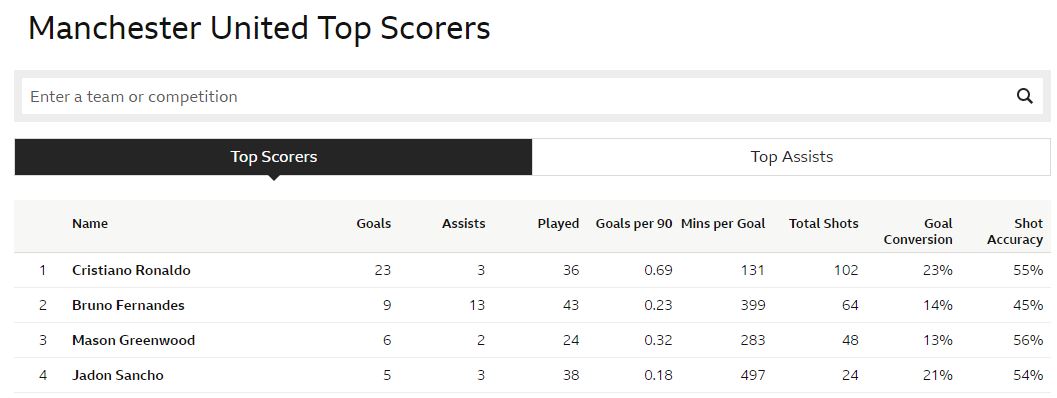Sort by Total Shots column header
This screenshot has height=398, width=1057.
point(824,224)
